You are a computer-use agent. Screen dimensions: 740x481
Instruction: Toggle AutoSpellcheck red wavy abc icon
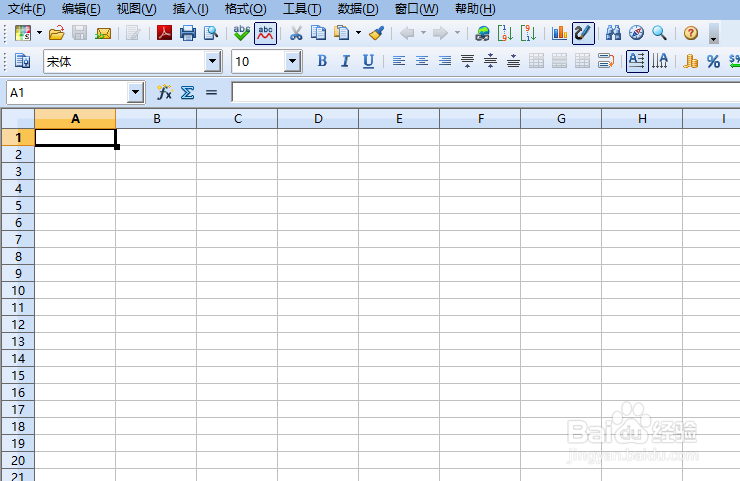point(266,33)
